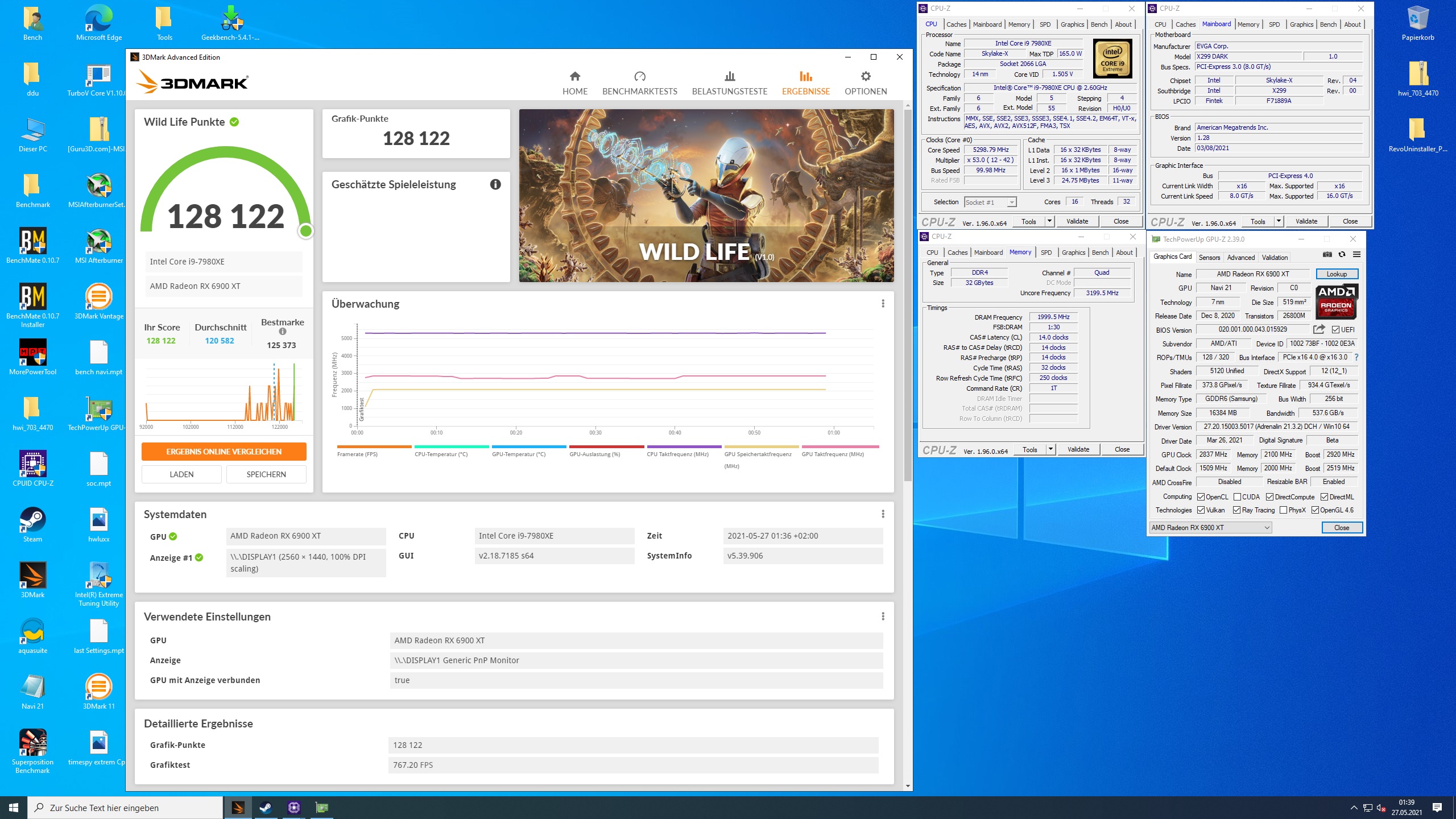Toggle Ray Tracing checkbox in GPU-Z
Screen dimensions: 1456x819
pos(1236,510)
